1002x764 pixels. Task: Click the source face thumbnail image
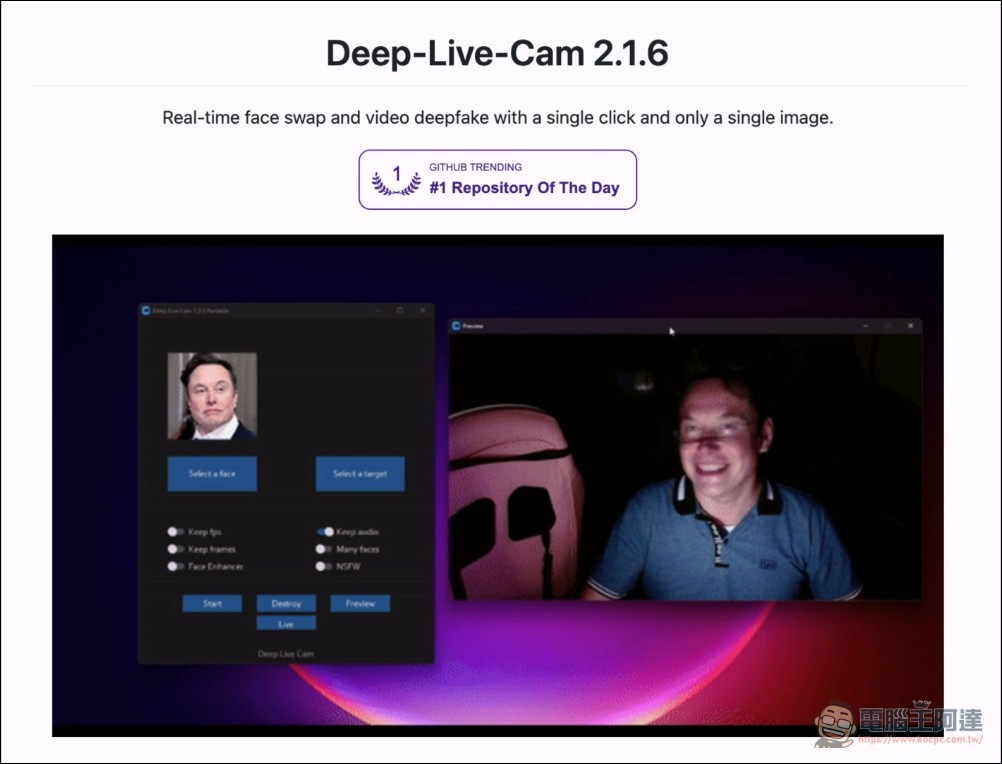(212, 395)
